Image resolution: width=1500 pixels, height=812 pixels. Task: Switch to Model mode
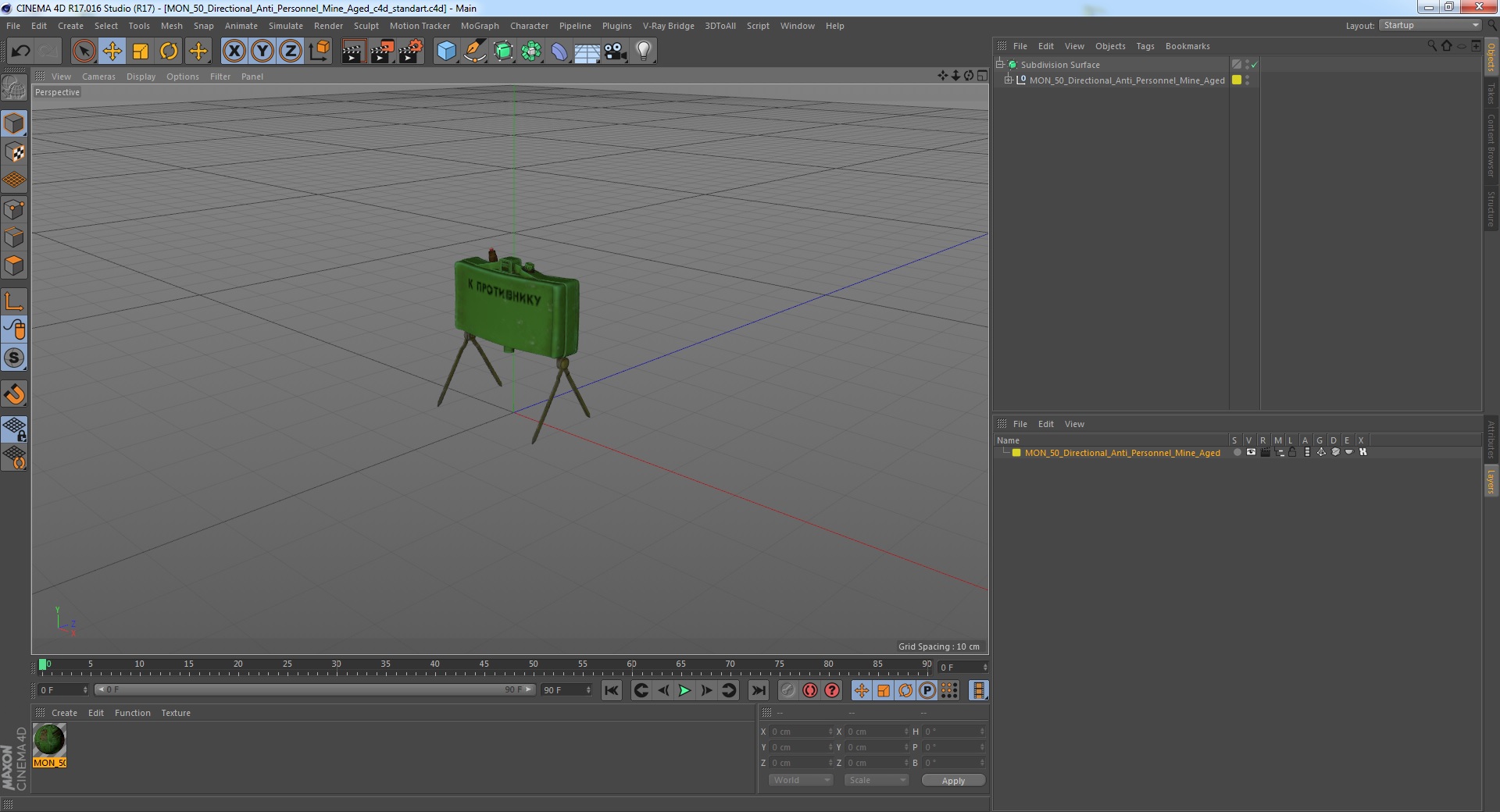(14, 123)
